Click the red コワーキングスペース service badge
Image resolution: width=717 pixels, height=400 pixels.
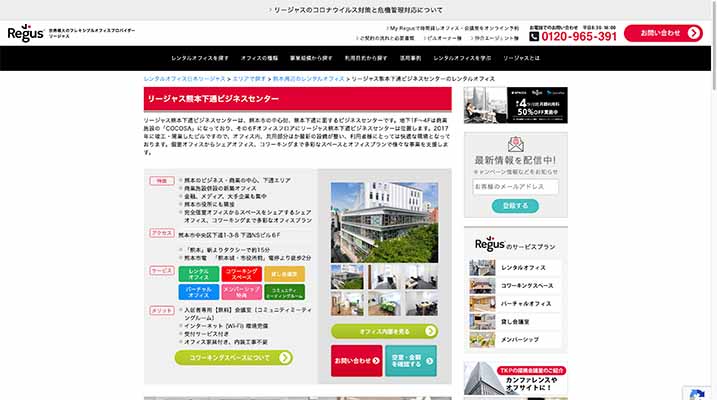click(241, 273)
